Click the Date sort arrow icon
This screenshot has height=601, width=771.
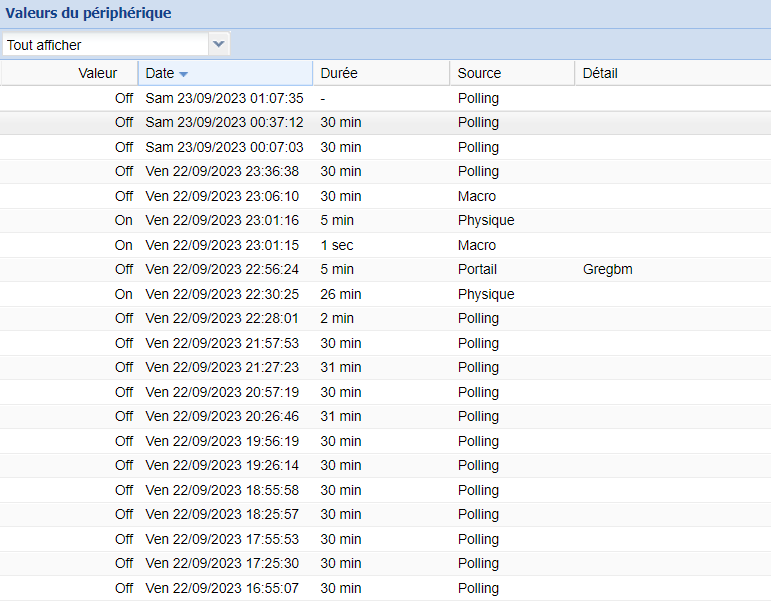pos(183,74)
